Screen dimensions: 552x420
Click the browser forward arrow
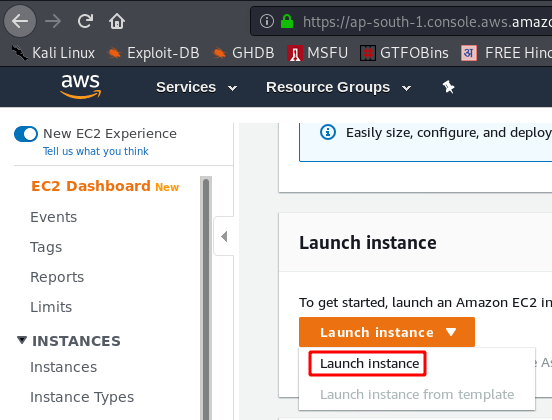(53, 21)
